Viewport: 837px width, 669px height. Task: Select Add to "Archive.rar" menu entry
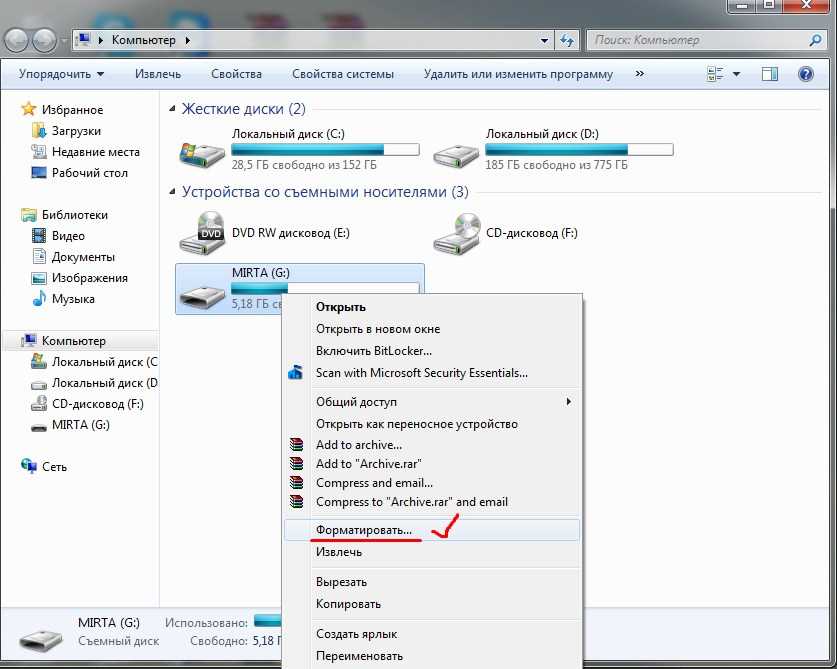[368, 464]
